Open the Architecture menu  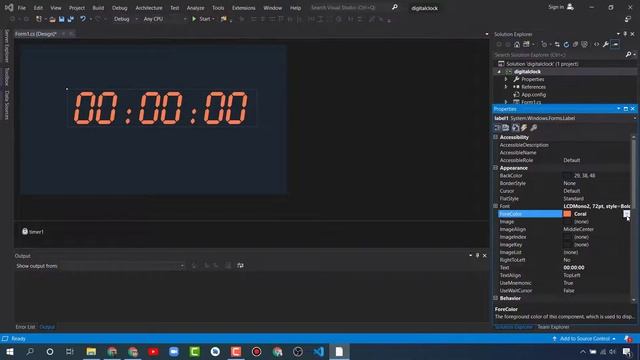pyautogui.click(x=149, y=8)
